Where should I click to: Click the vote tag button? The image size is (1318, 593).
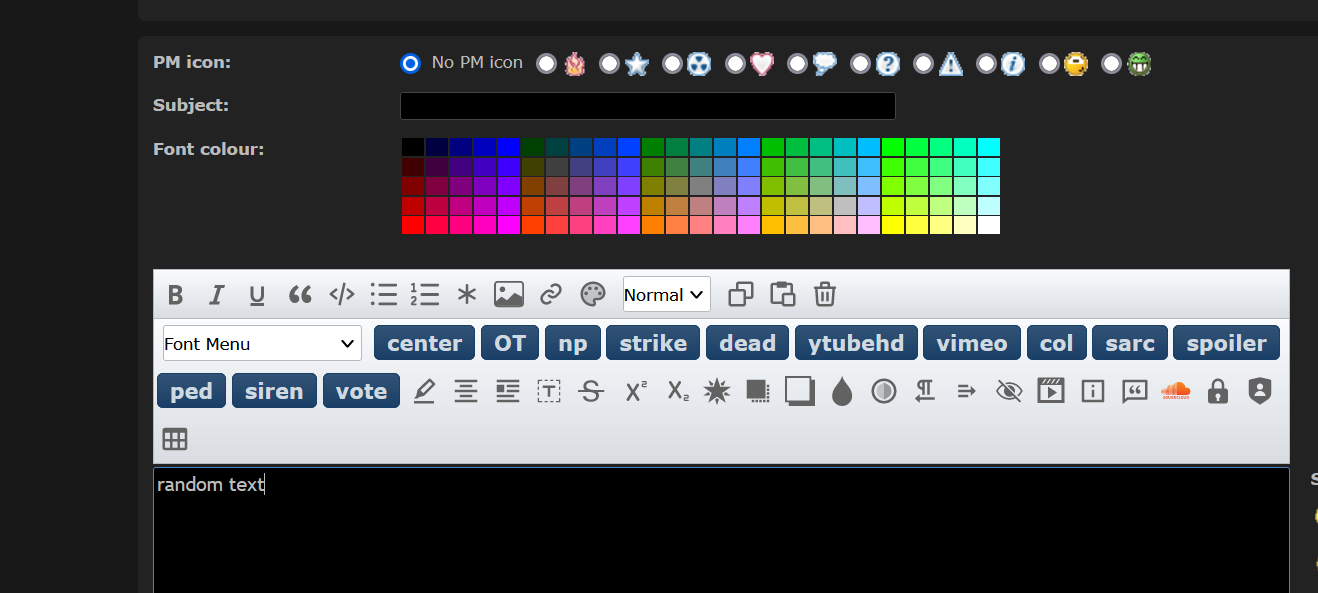coord(361,391)
